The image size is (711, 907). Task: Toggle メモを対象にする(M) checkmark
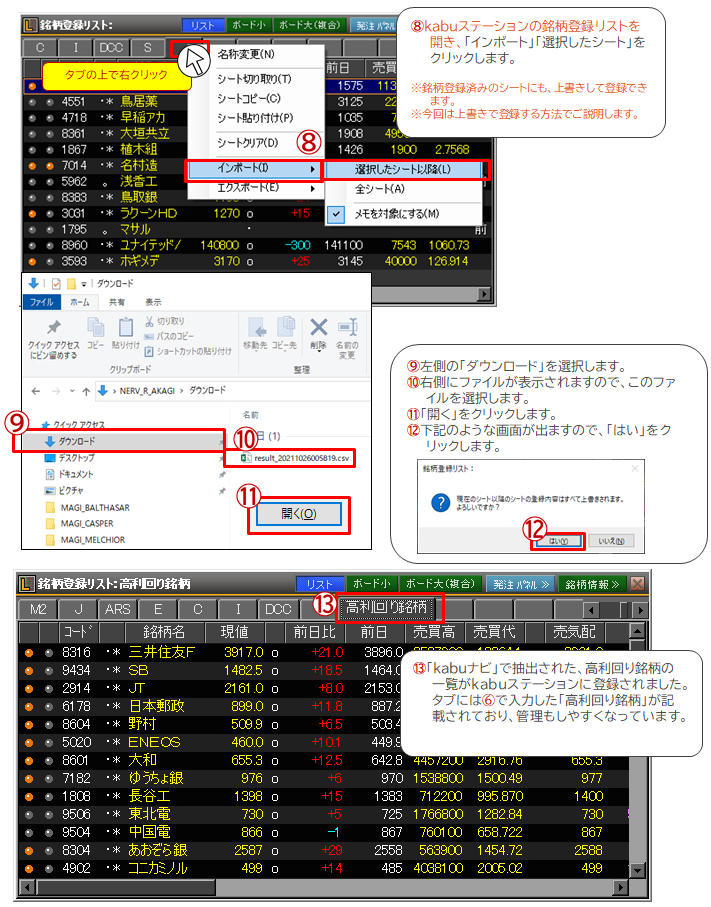tap(336, 214)
